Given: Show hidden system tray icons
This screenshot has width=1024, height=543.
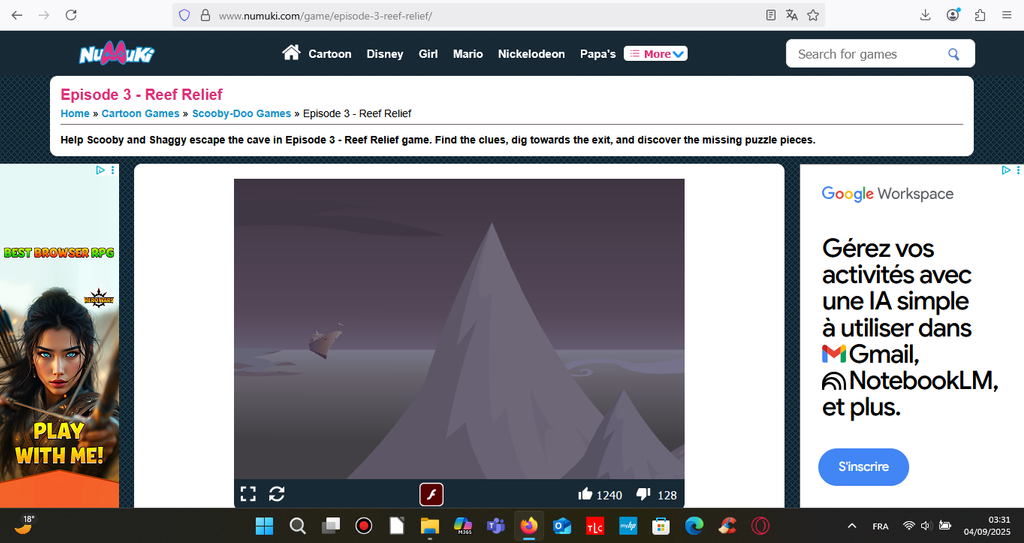Looking at the screenshot, I should click(852, 525).
